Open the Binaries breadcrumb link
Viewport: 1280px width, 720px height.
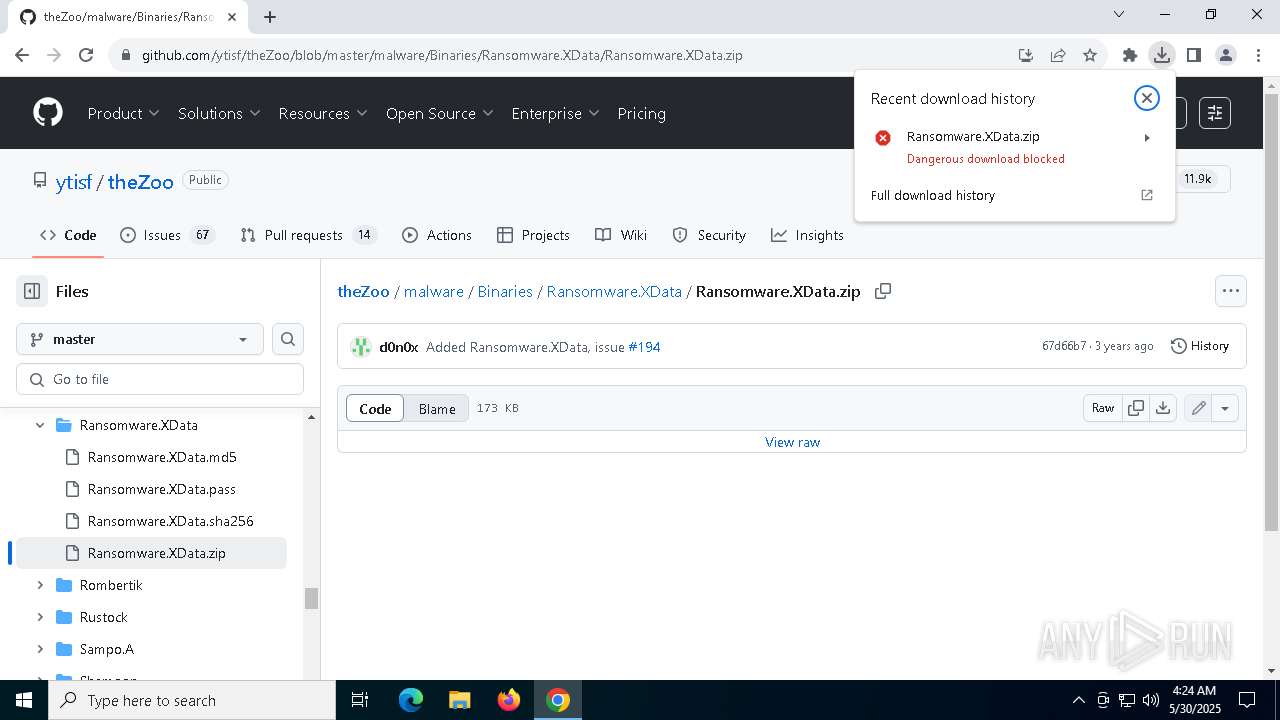[505, 291]
